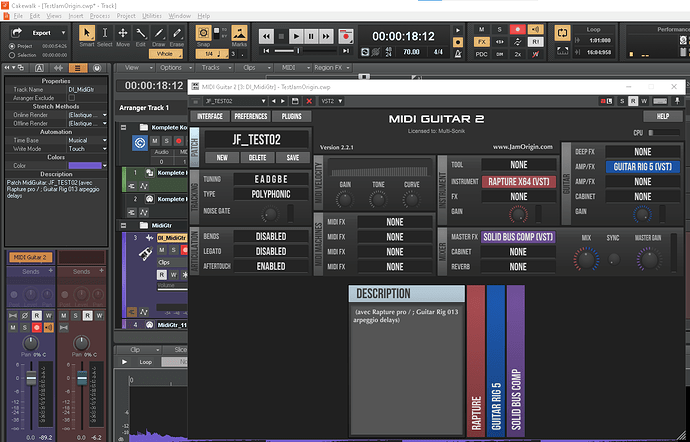Activate the Move tool
Viewport: 690px width, 442px height.
click(x=123, y=33)
